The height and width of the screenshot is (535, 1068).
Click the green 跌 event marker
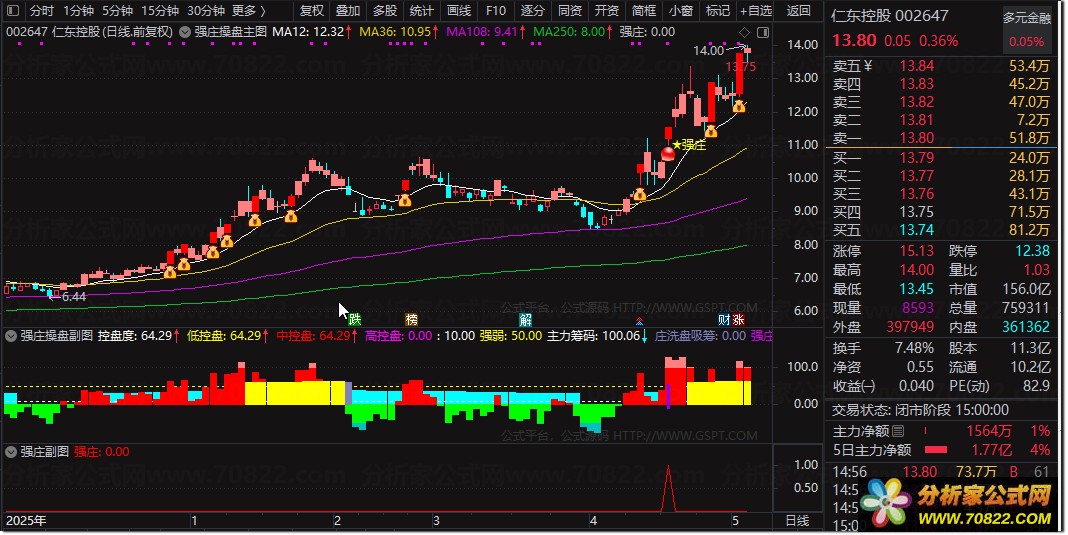click(x=354, y=320)
